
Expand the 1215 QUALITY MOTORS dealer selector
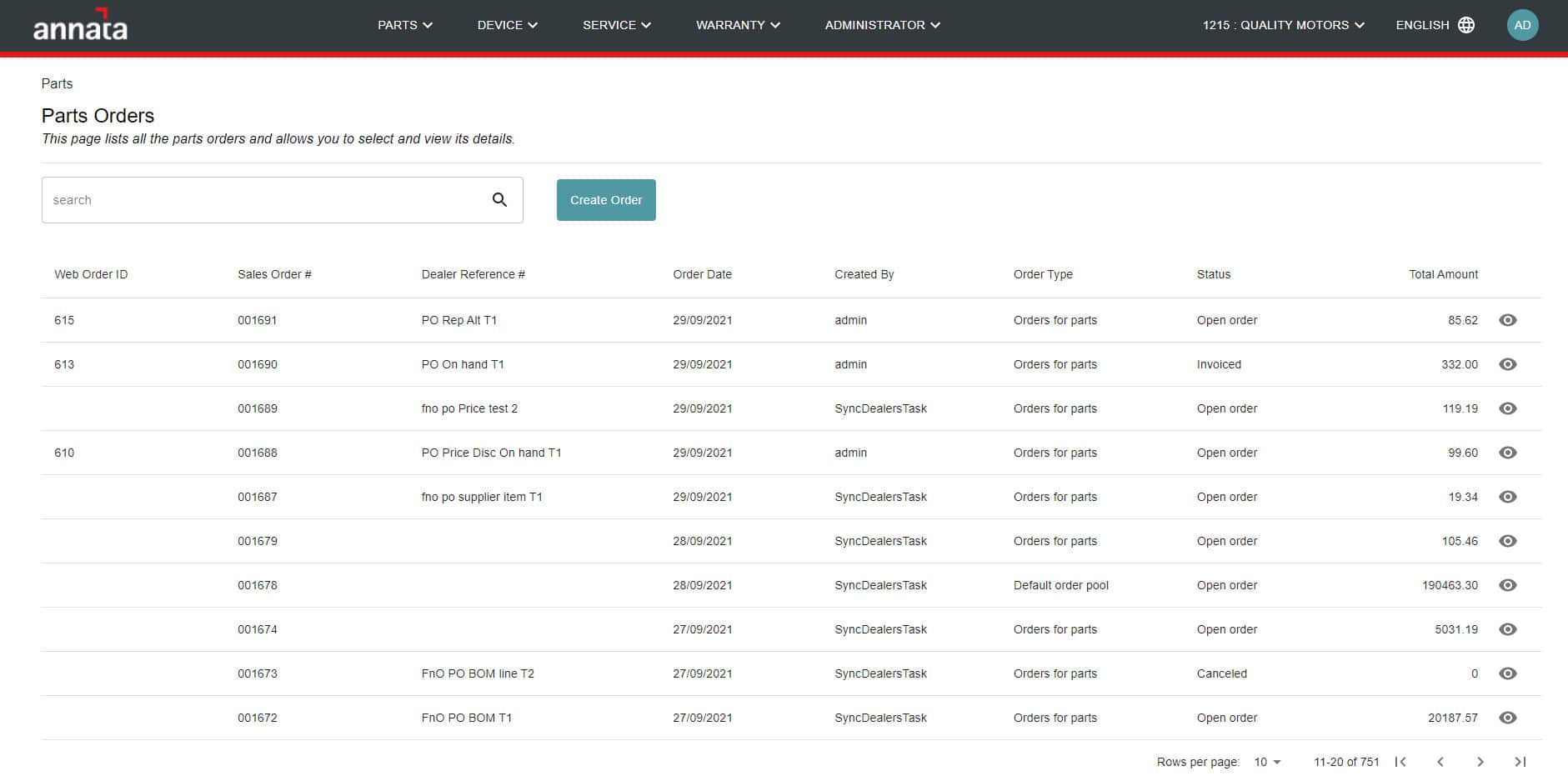click(1283, 25)
